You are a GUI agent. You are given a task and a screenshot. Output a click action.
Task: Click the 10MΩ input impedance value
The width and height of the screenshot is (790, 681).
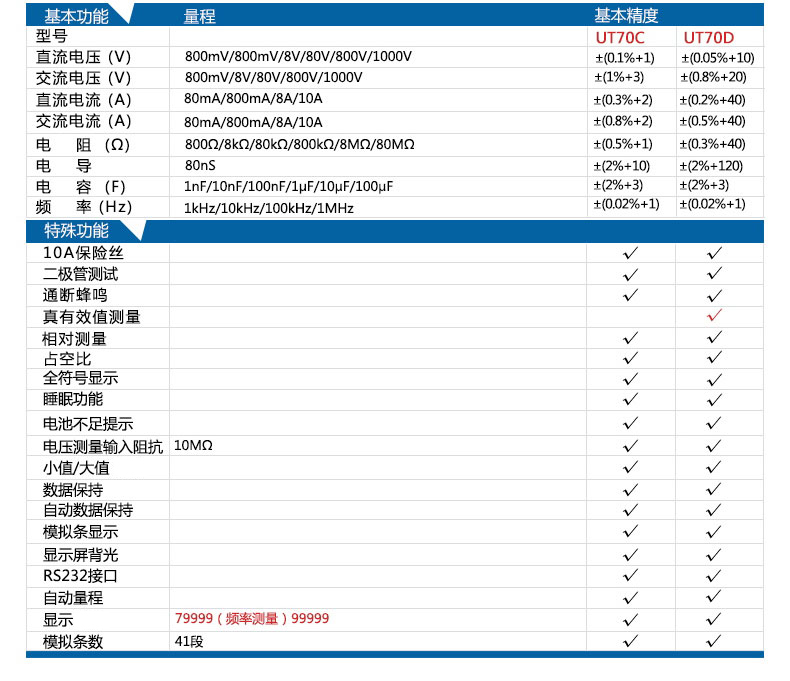click(x=193, y=445)
